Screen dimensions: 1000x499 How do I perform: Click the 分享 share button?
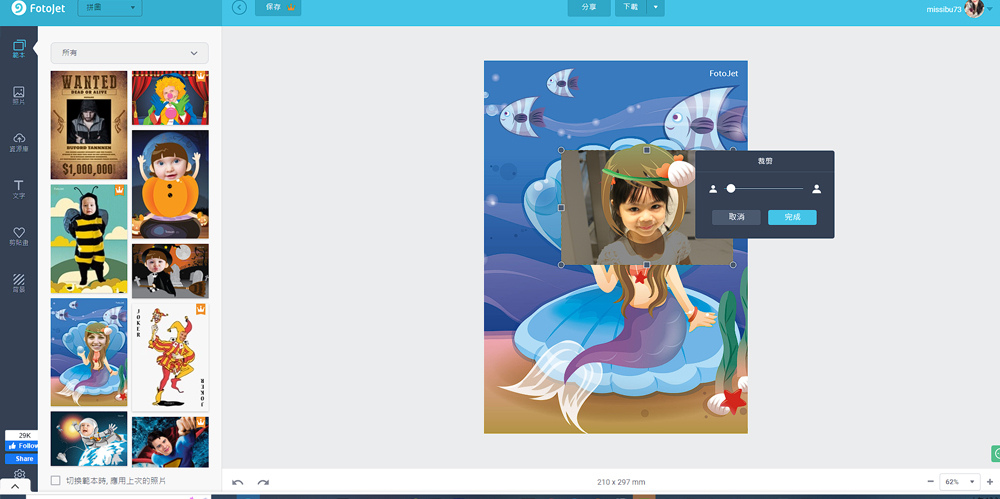589,8
